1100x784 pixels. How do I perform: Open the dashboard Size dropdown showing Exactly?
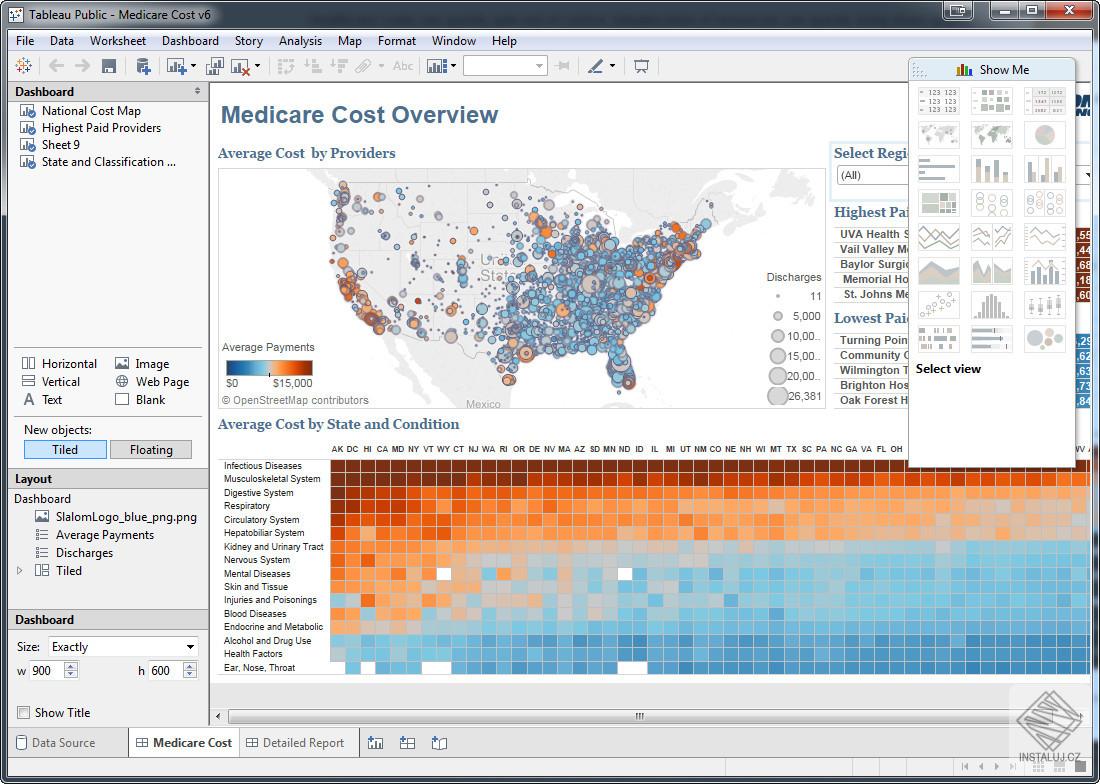tap(120, 647)
